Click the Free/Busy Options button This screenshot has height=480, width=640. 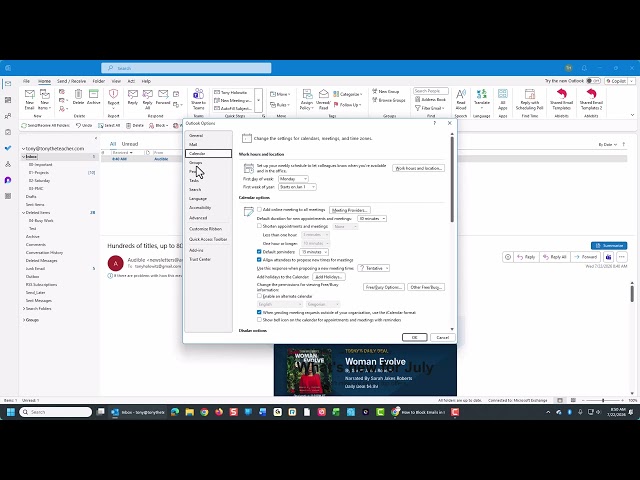(x=384, y=287)
